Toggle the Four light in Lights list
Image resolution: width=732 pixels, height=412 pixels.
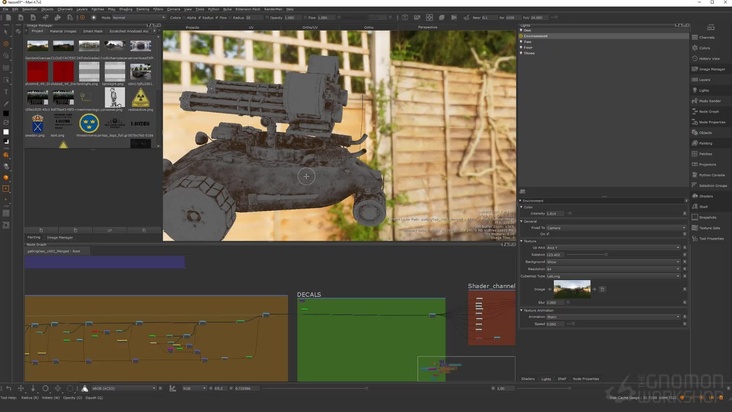[521, 47]
